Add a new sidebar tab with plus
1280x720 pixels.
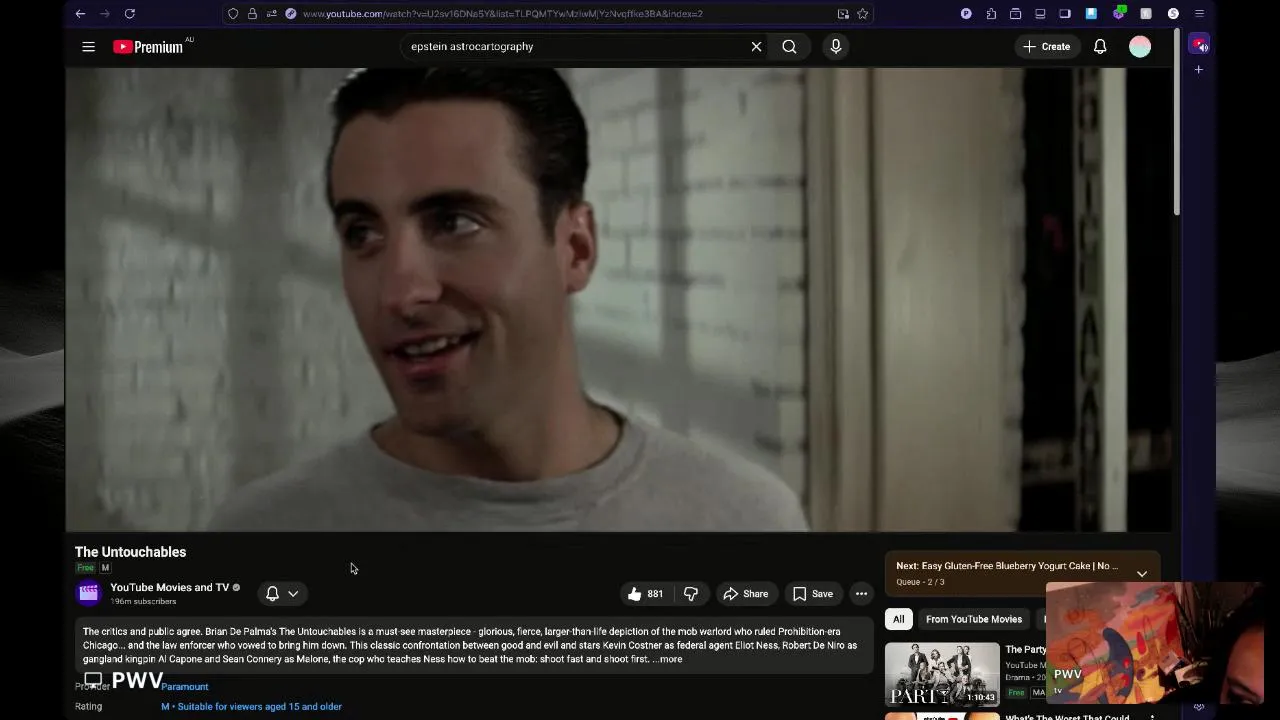[x=1198, y=69]
